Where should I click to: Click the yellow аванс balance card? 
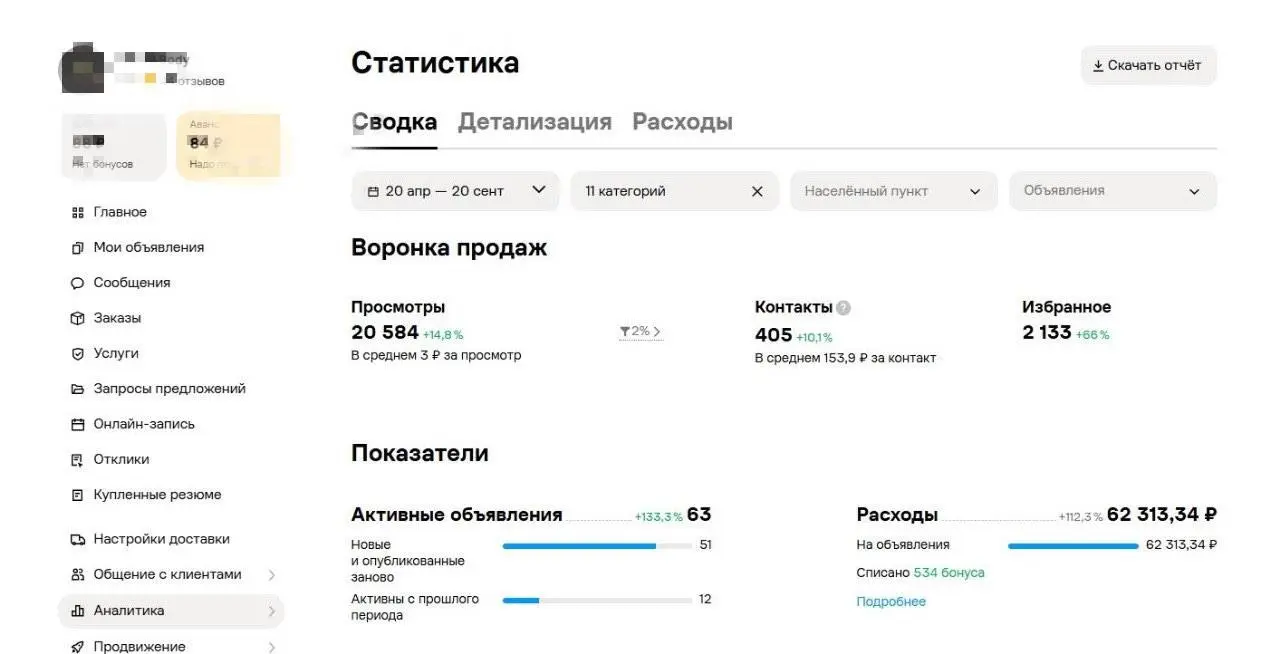click(228, 146)
